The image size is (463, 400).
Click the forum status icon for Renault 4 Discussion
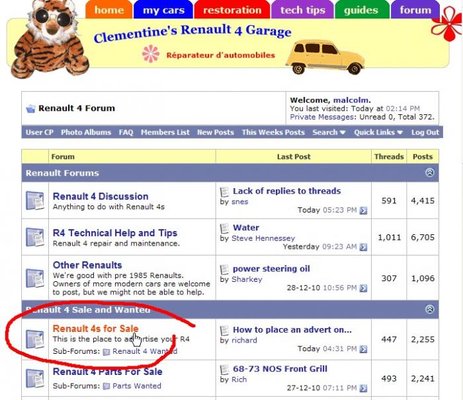click(x=35, y=200)
